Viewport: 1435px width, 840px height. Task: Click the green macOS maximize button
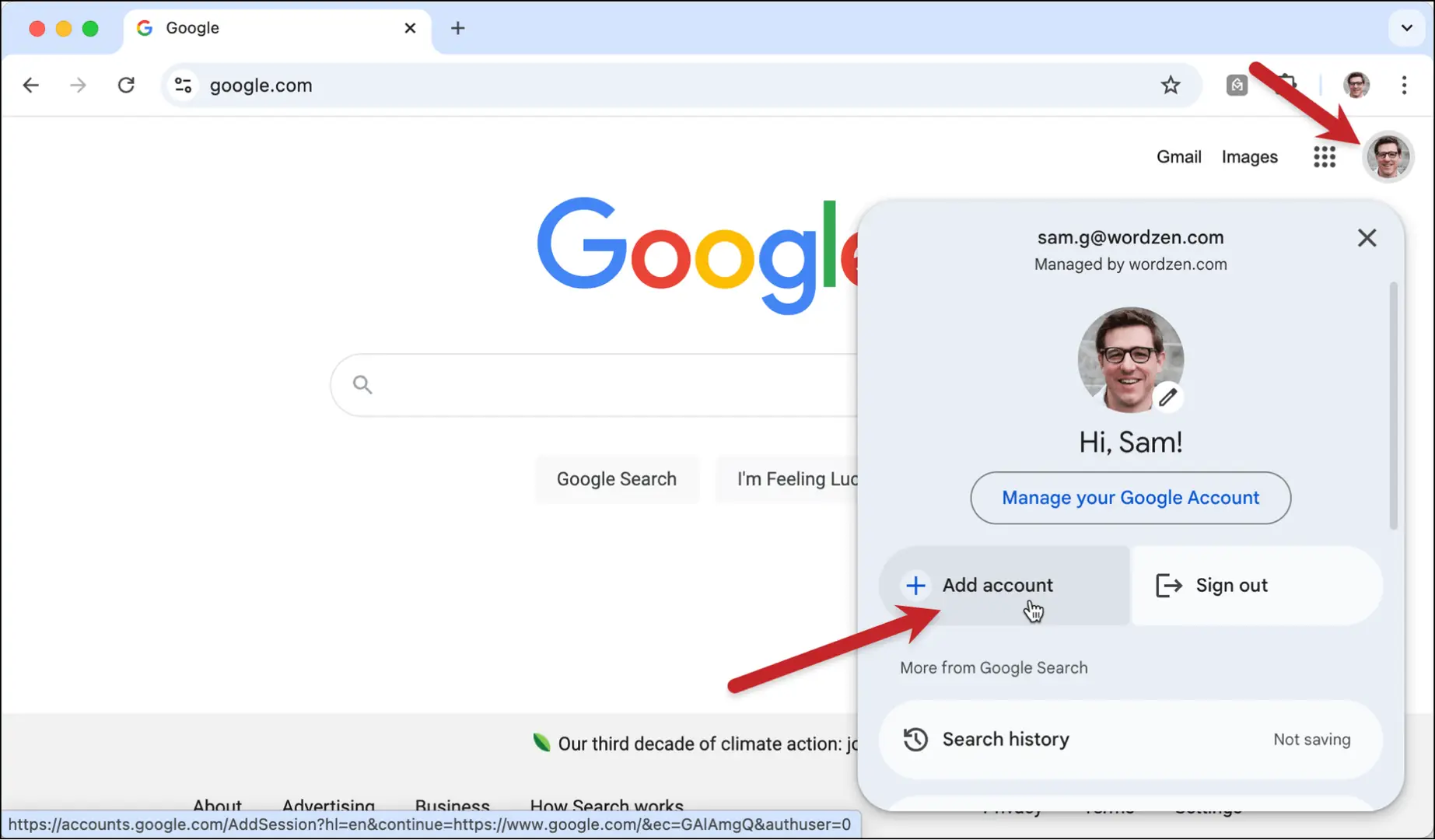point(90,29)
